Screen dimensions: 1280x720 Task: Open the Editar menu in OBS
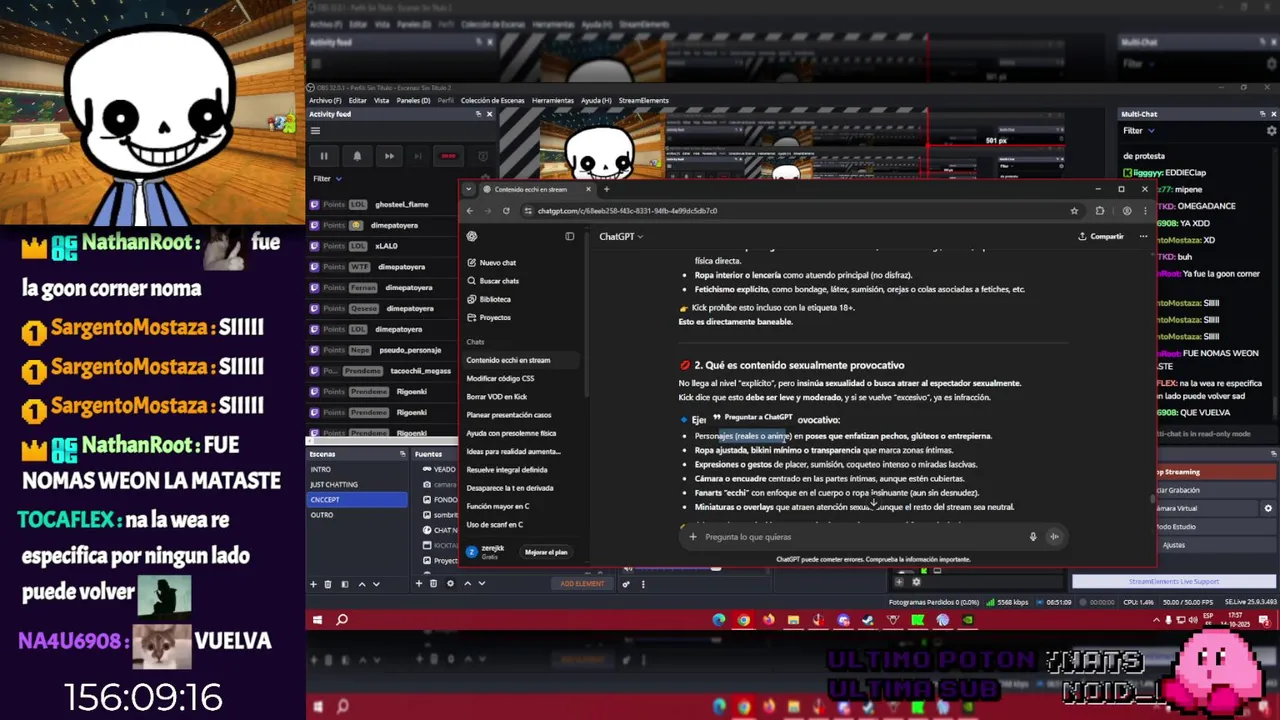click(x=357, y=100)
